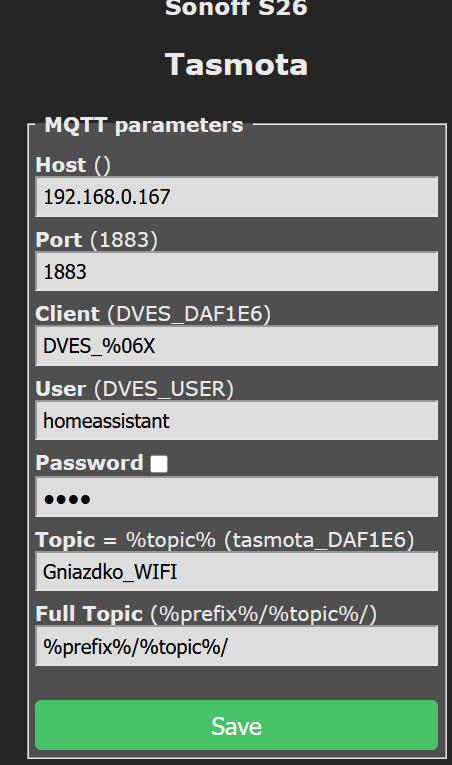Save the MQTT parameters

point(236,725)
